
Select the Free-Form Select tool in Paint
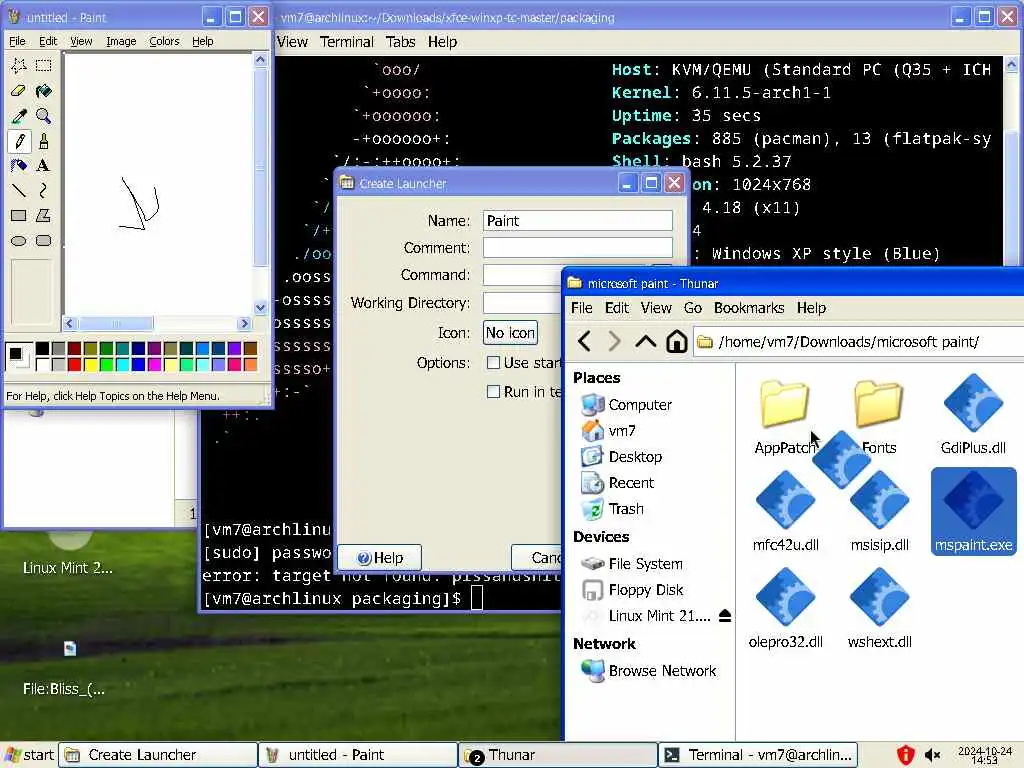pyautogui.click(x=19, y=65)
